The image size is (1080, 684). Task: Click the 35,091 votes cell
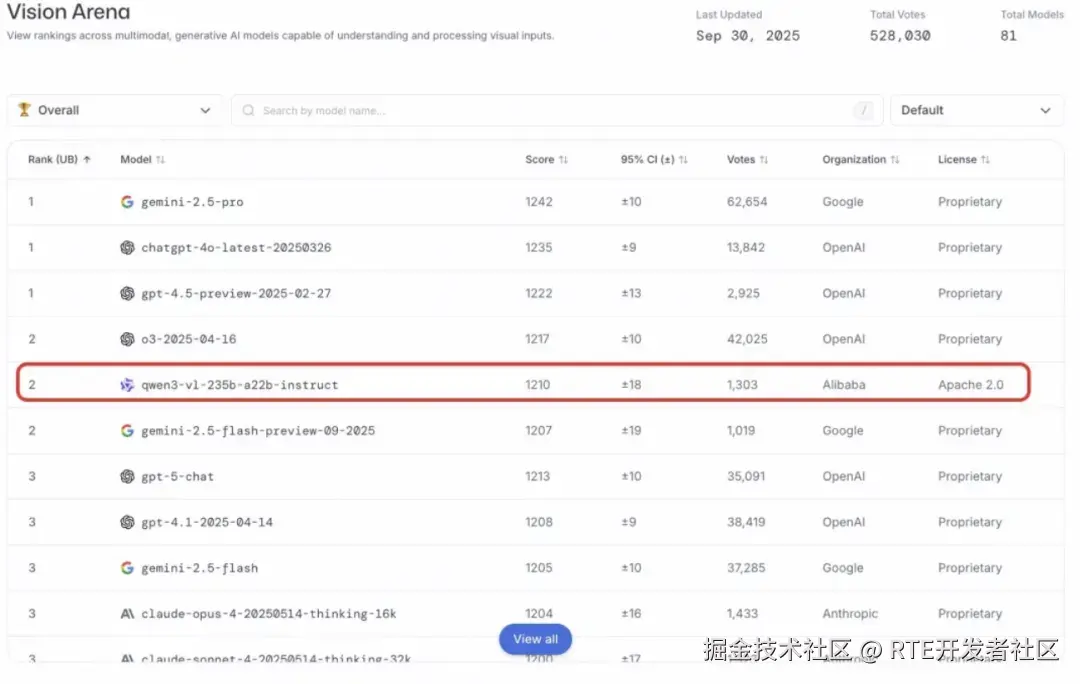tap(746, 477)
